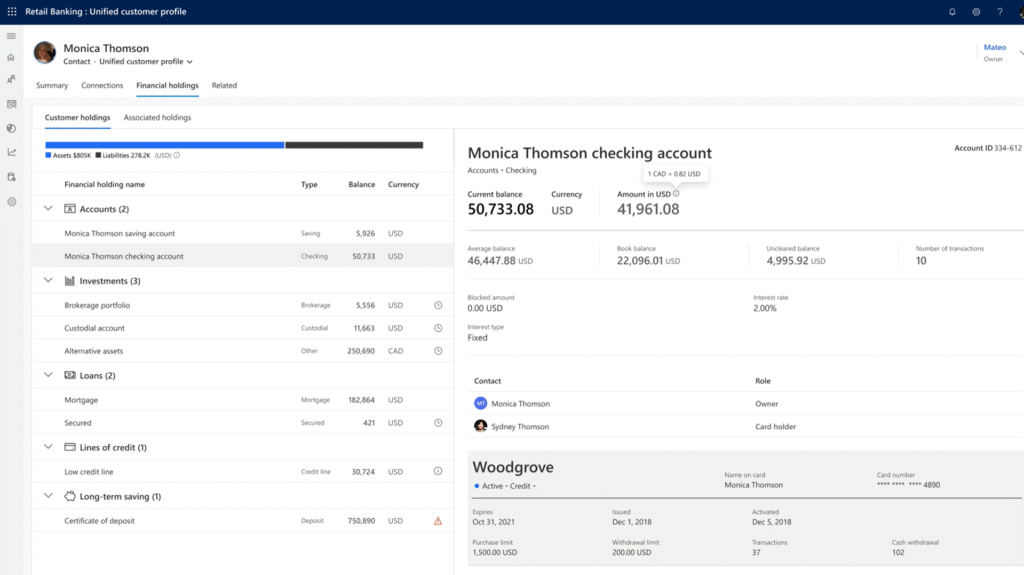Collapse the Long-term saving group
1024x575 pixels.
tap(48, 496)
